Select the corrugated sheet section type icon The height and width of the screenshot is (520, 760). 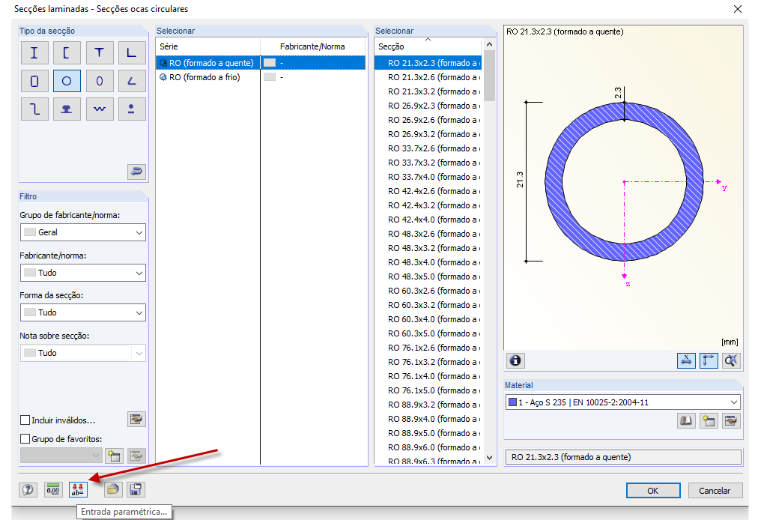tap(99, 109)
